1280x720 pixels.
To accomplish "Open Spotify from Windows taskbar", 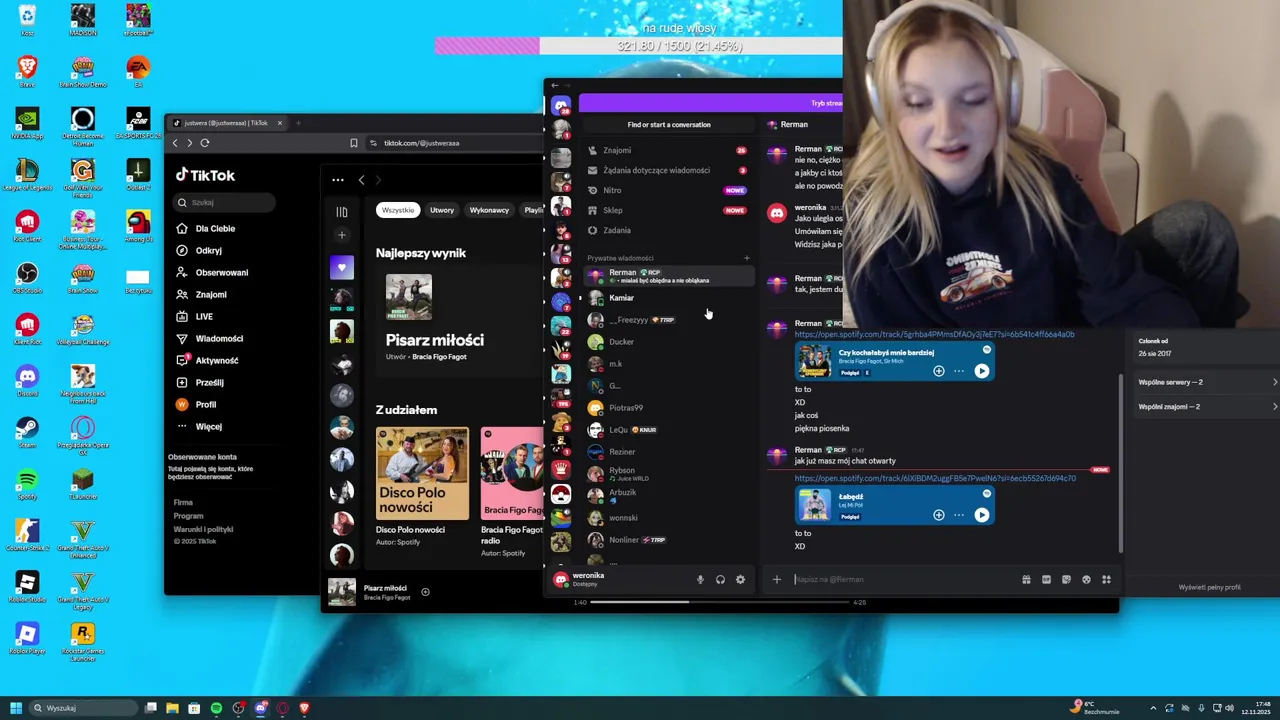I will click(x=216, y=708).
